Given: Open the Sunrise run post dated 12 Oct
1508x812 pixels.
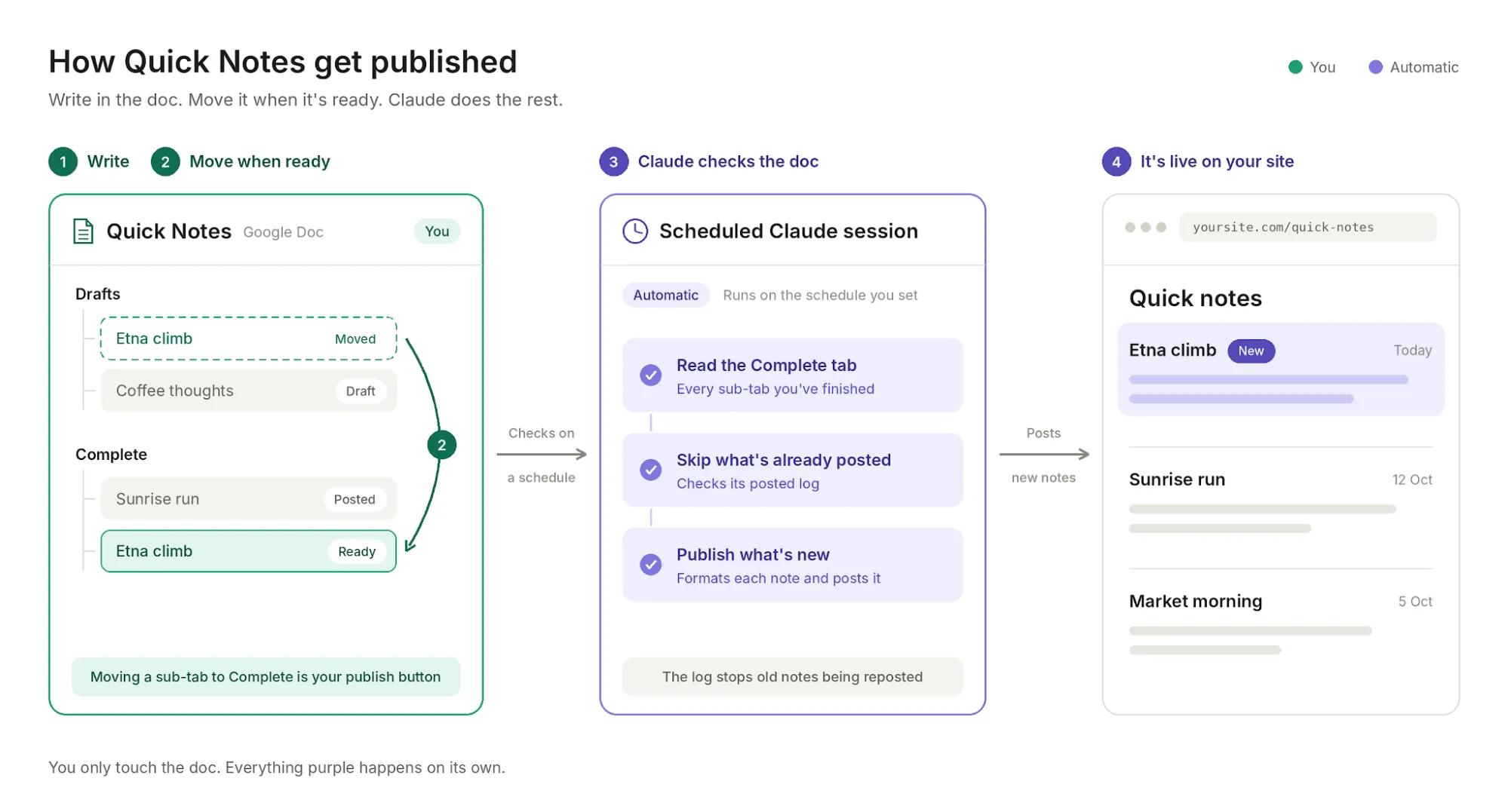Looking at the screenshot, I should click(x=1280, y=501).
